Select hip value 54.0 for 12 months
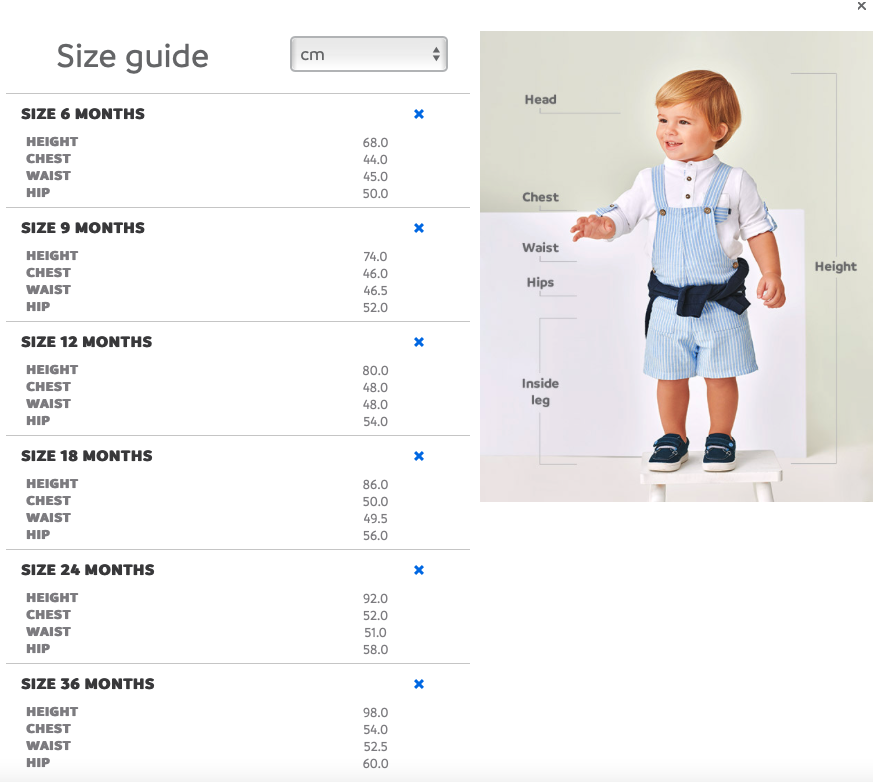Viewport: 873px width, 782px height. pos(375,422)
